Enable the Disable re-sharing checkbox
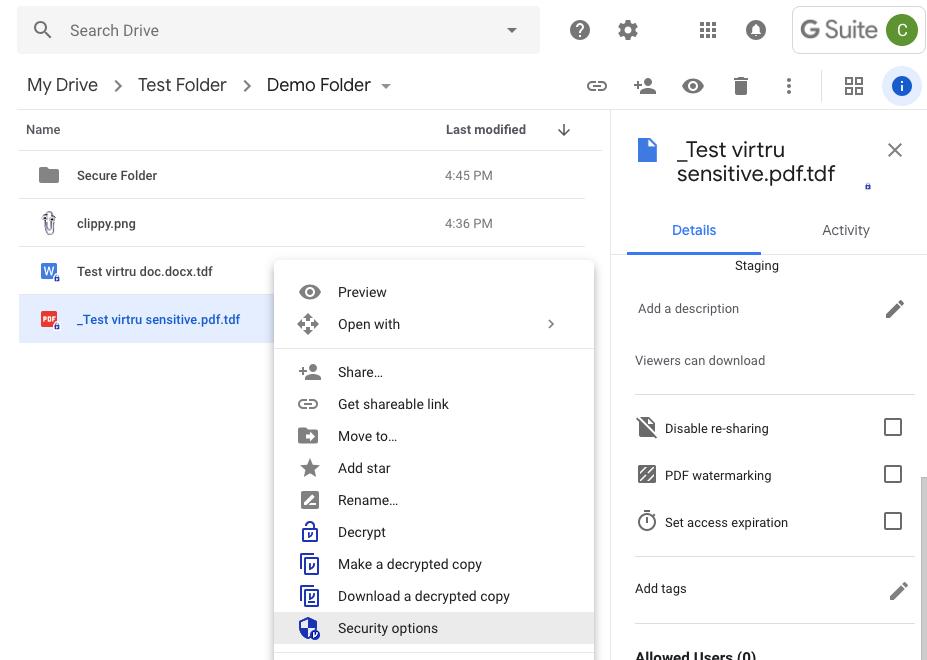This screenshot has height=660, width=927. (892, 427)
